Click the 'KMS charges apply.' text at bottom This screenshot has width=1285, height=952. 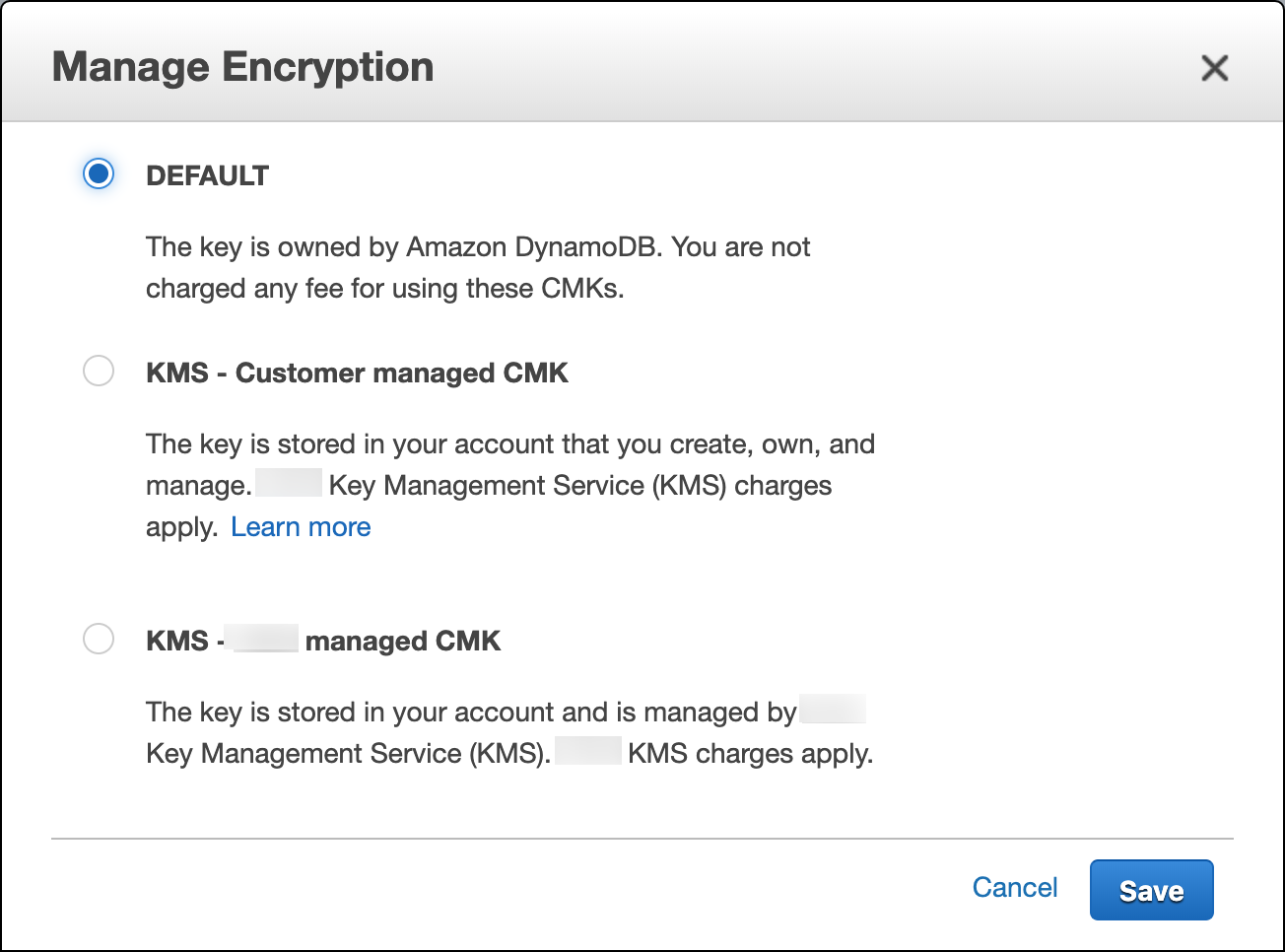click(750, 754)
